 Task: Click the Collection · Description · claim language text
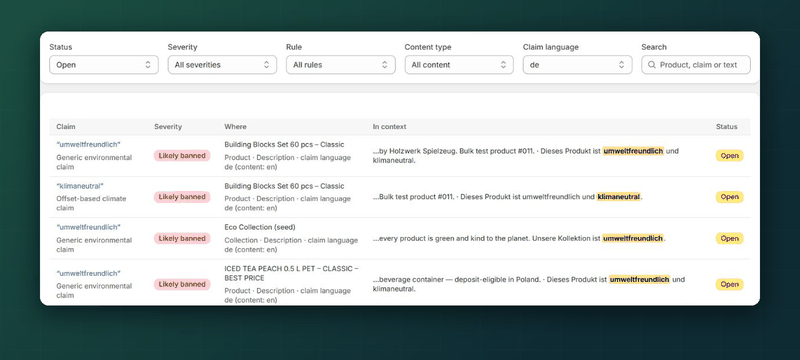(291, 245)
